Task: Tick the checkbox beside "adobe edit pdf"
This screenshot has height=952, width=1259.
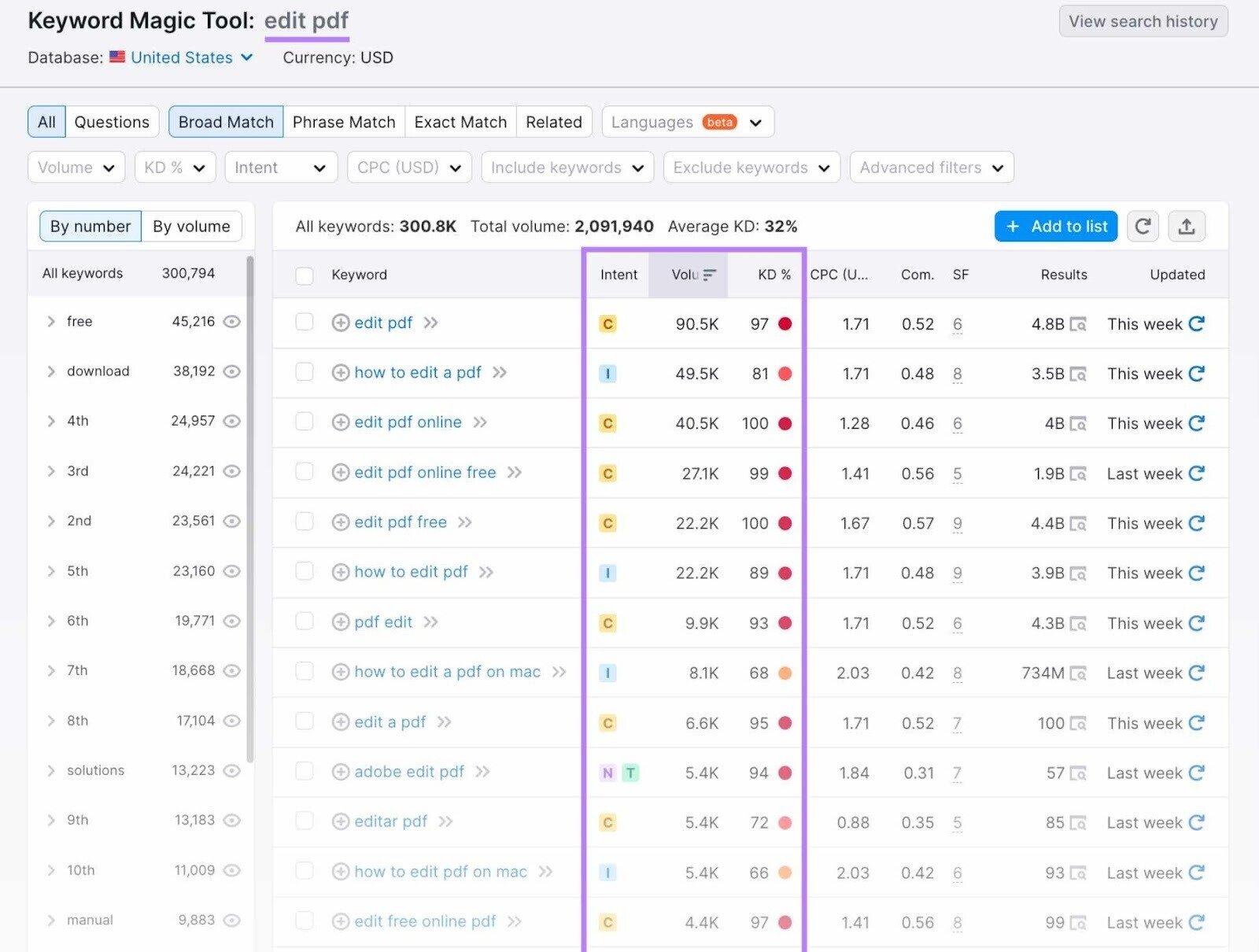Action: coord(305,772)
